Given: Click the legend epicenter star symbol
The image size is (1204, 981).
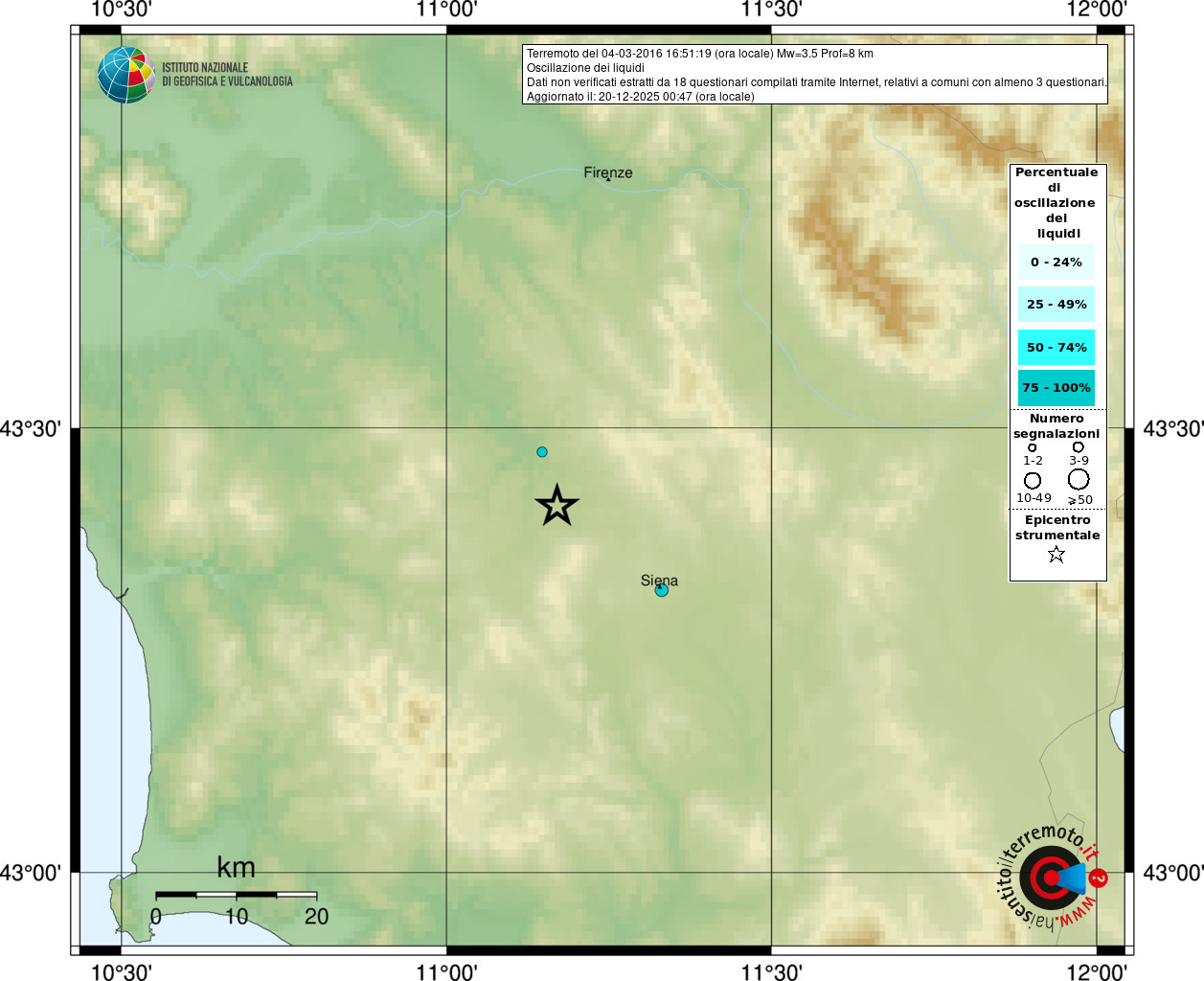Looking at the screenshot, I should click(1056, 554).
